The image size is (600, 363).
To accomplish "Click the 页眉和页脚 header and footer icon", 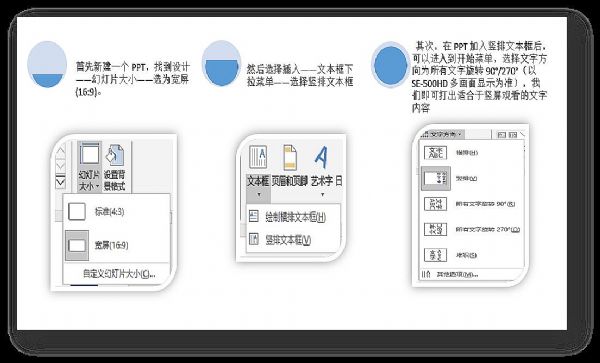I will pyautogui.click(x=290, y=157).
